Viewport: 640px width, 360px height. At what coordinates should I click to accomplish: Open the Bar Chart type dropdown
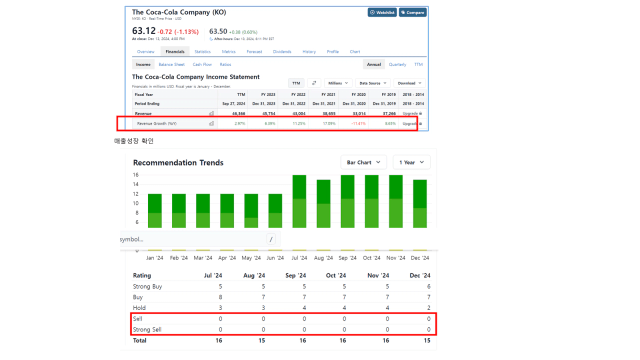click(x=363, y=162)
